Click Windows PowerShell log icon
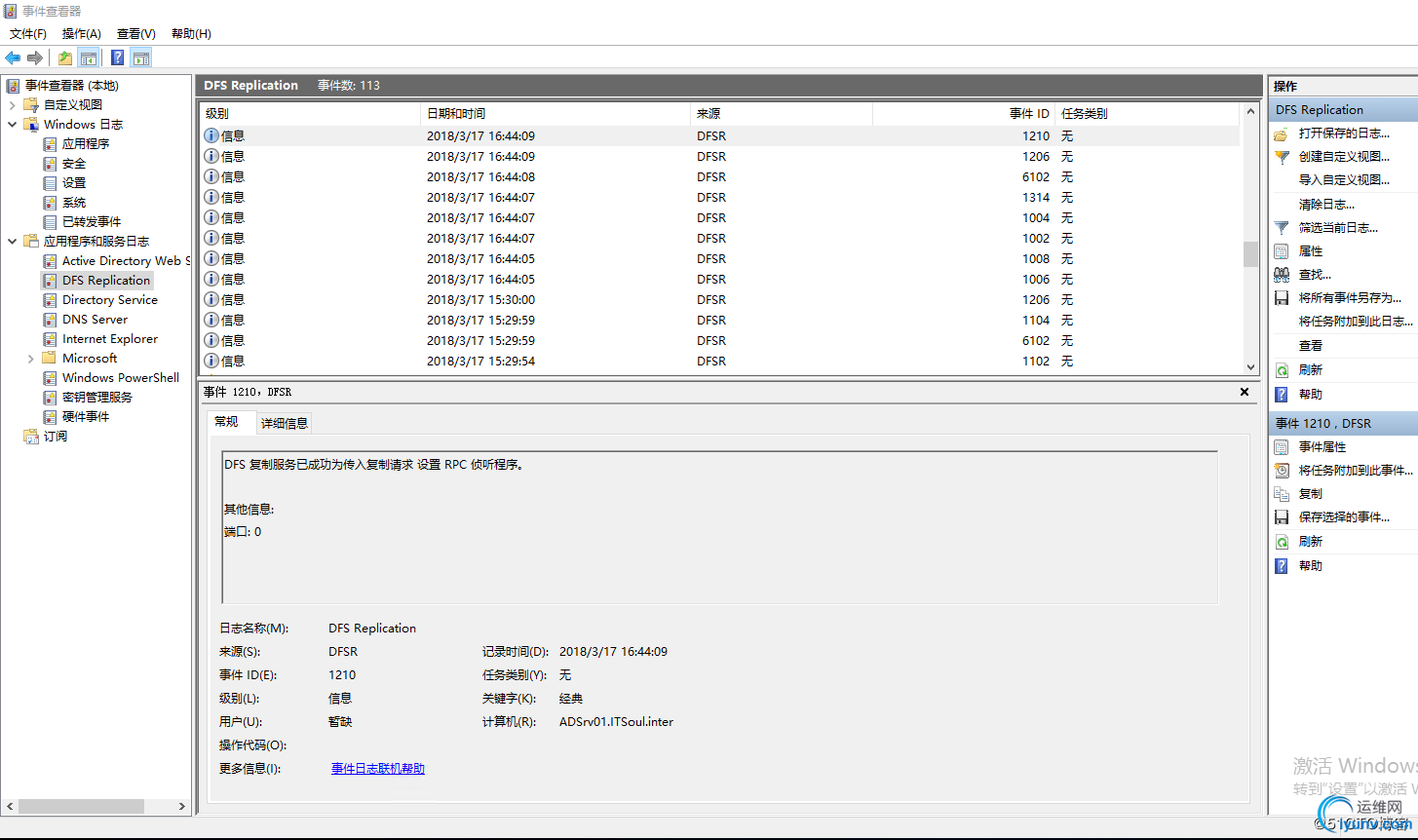This screenshot has width=1418, height=840. (x=50, y=378)
